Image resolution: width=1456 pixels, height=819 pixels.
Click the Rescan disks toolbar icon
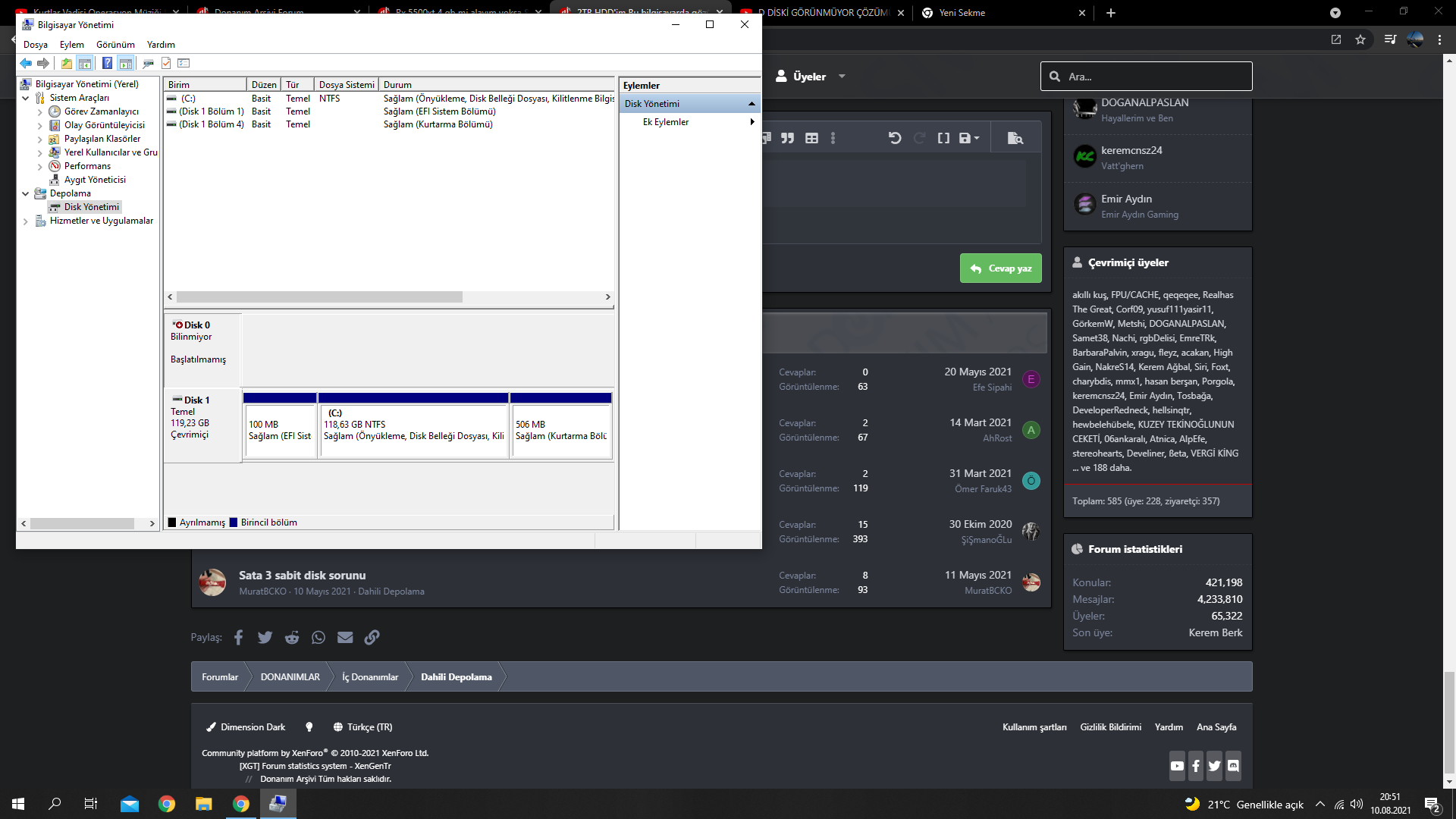click(x=149, y=64)
